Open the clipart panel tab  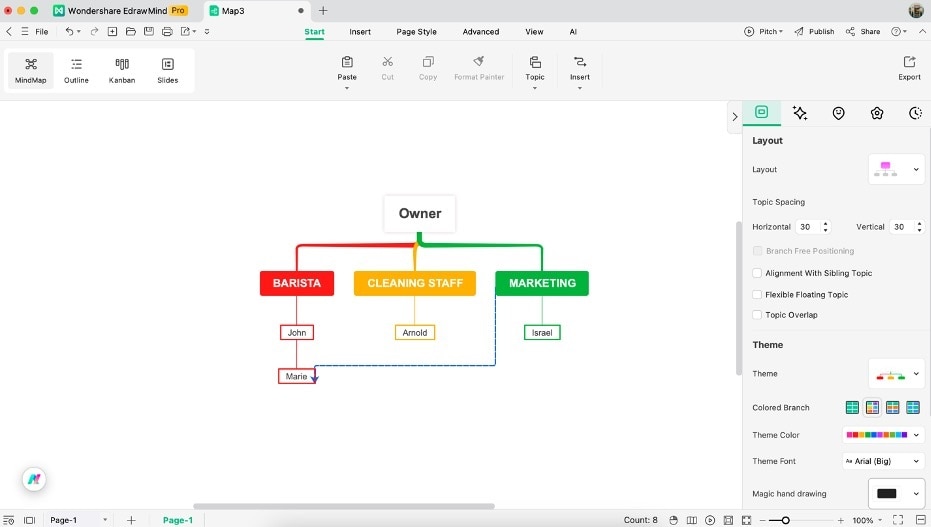point(877,113)
